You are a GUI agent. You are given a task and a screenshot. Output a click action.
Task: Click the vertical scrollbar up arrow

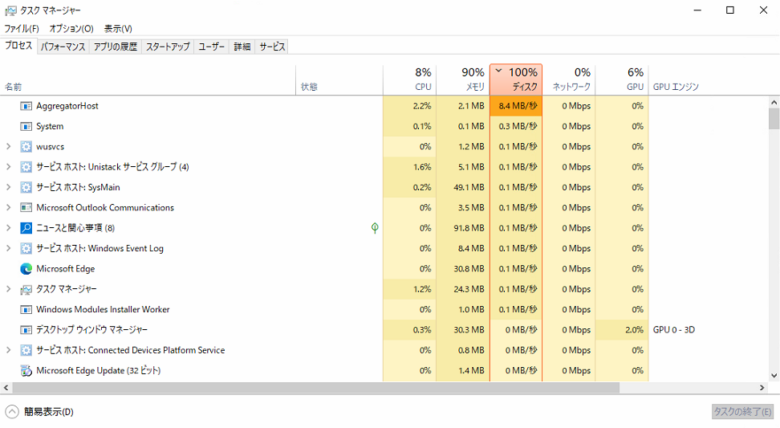[774, 103]
